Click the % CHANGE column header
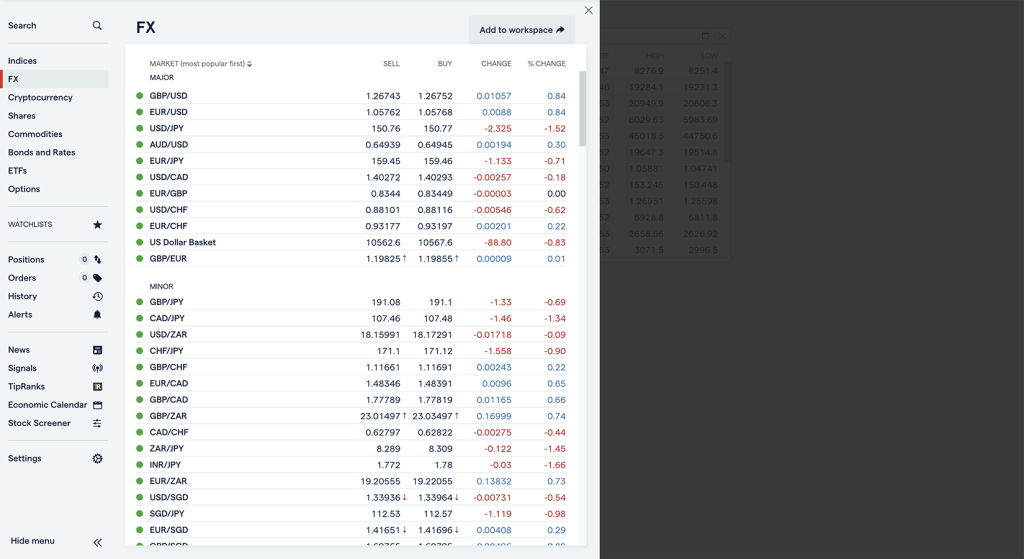 pyautogui.click(x=546, y=64)
